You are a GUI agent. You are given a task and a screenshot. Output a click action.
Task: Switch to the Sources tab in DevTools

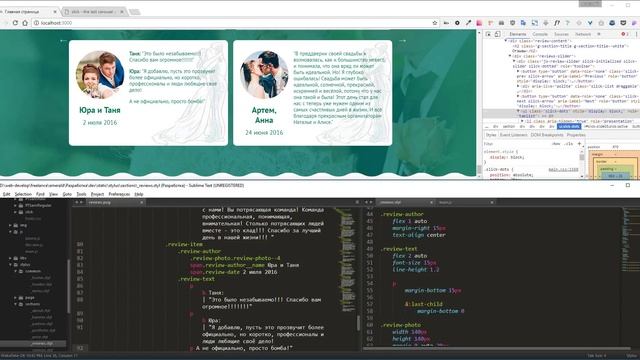(561, 34)
